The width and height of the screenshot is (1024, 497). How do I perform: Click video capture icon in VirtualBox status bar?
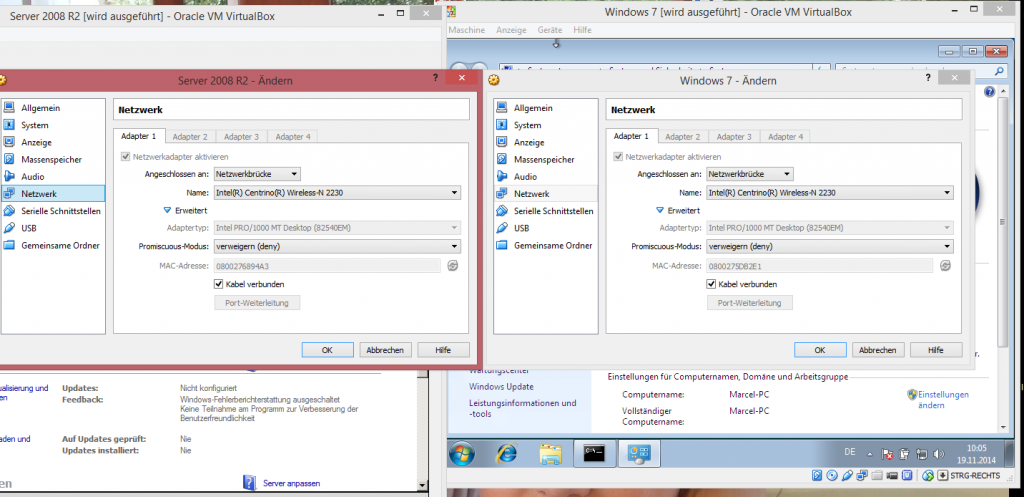tap(892, 475)
